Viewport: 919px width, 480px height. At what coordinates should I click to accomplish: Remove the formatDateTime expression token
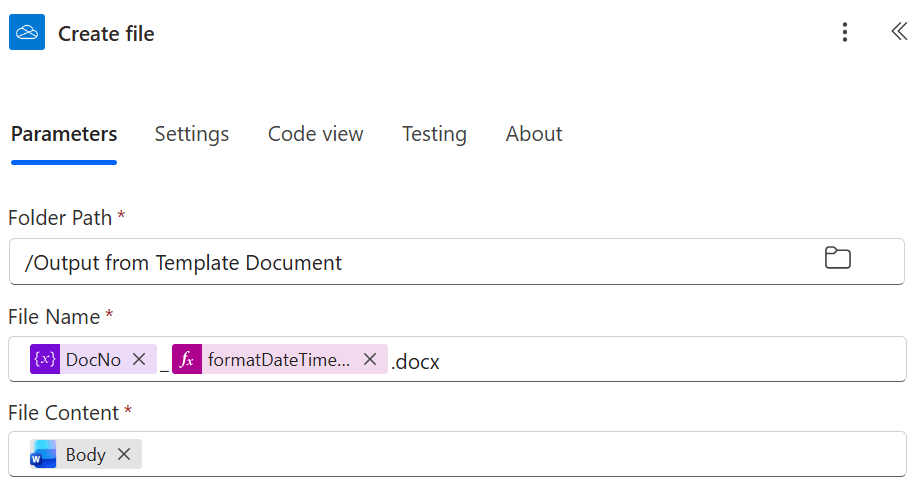[370, 360]
